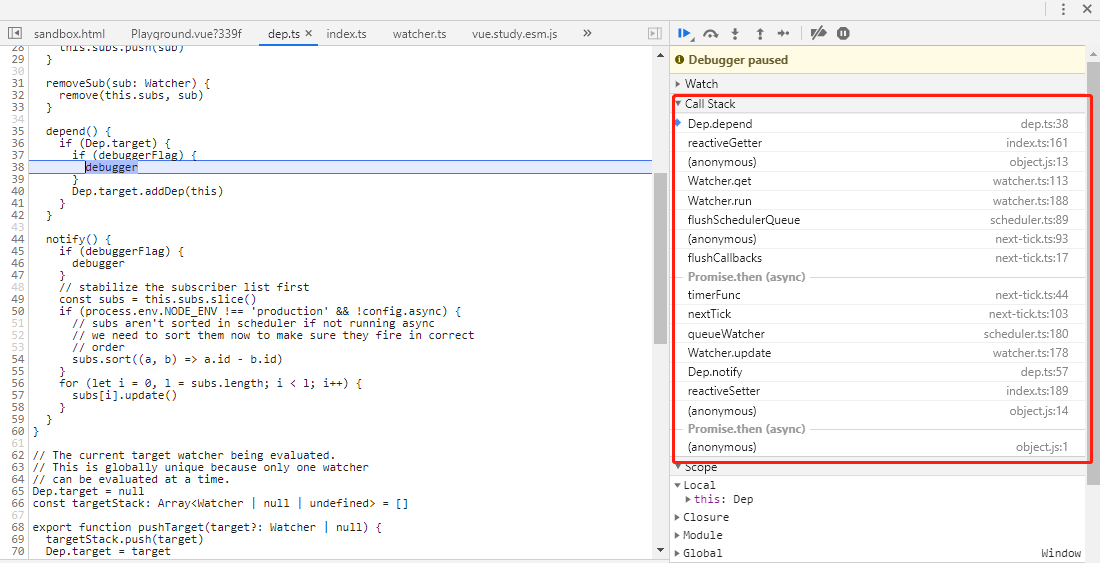Viewport: 1100px width, 563px height.
Task: Click the Step button in debugger toolbar
Action: [784, 33]
